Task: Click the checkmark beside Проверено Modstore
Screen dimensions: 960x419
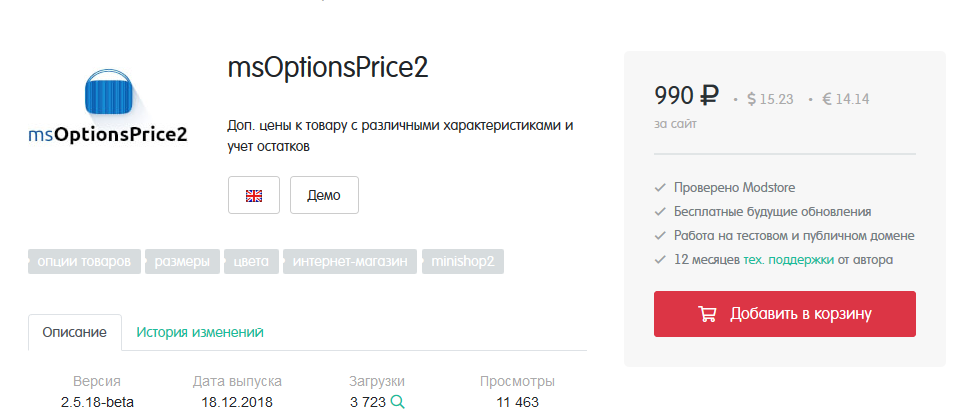Action: pos(660,188)
